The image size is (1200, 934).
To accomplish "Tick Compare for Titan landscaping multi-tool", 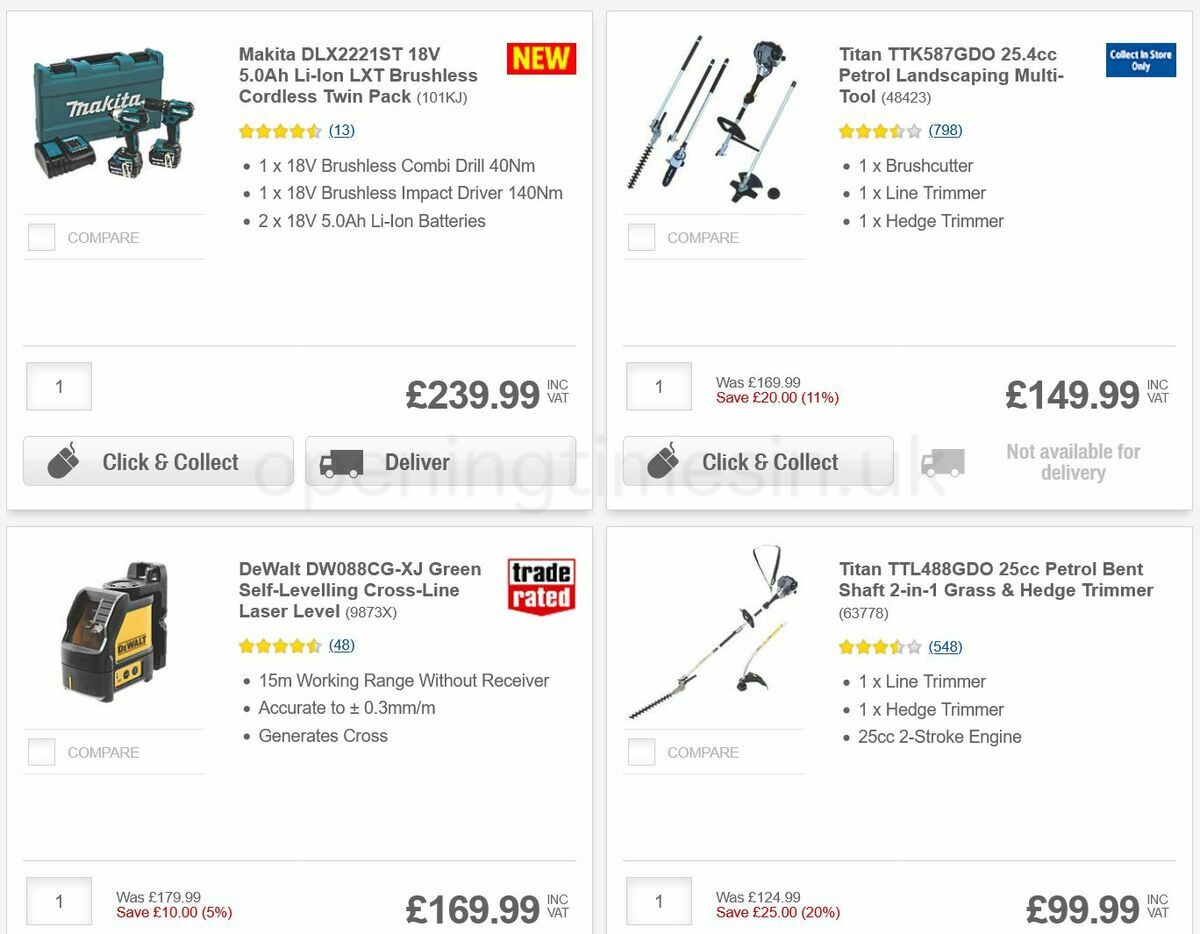I will [641, 237].
